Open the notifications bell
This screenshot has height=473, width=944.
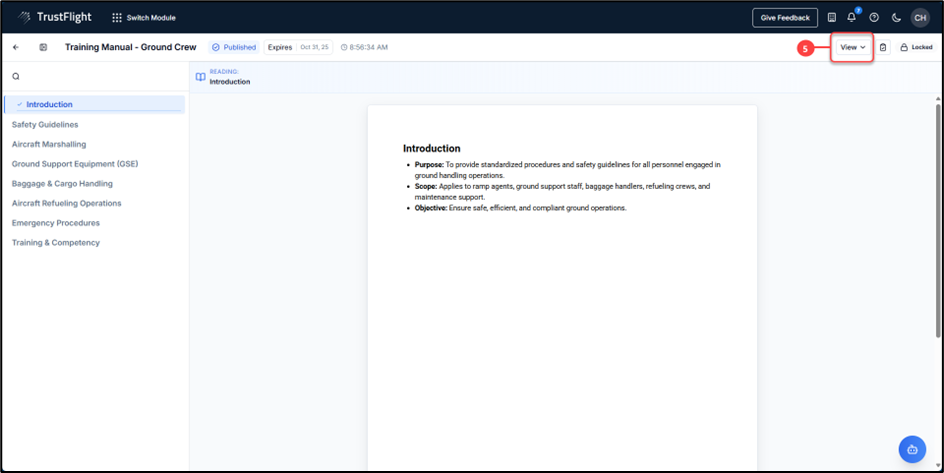coord(852,17)
